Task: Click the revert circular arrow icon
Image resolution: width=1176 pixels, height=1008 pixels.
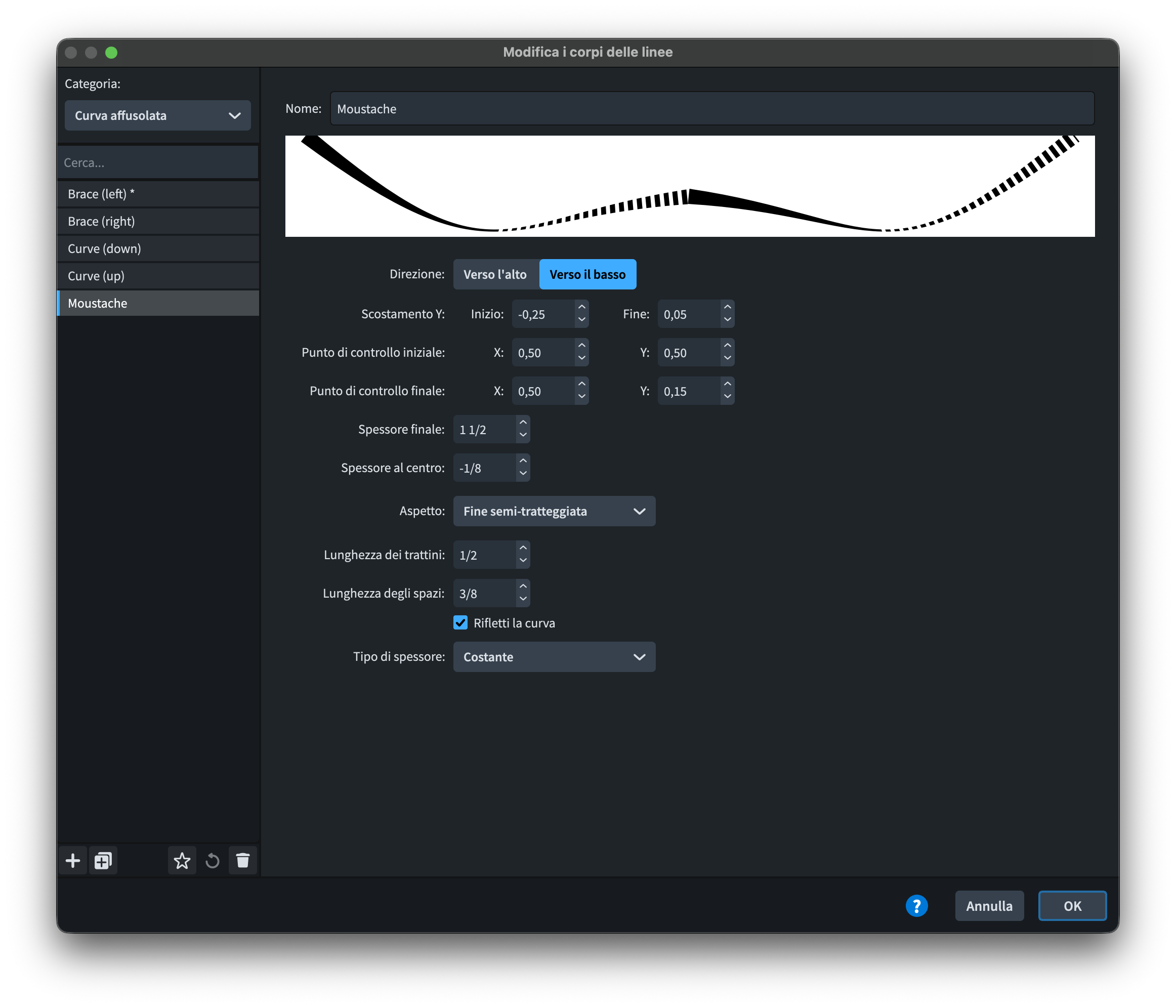Action: point(212,861)
